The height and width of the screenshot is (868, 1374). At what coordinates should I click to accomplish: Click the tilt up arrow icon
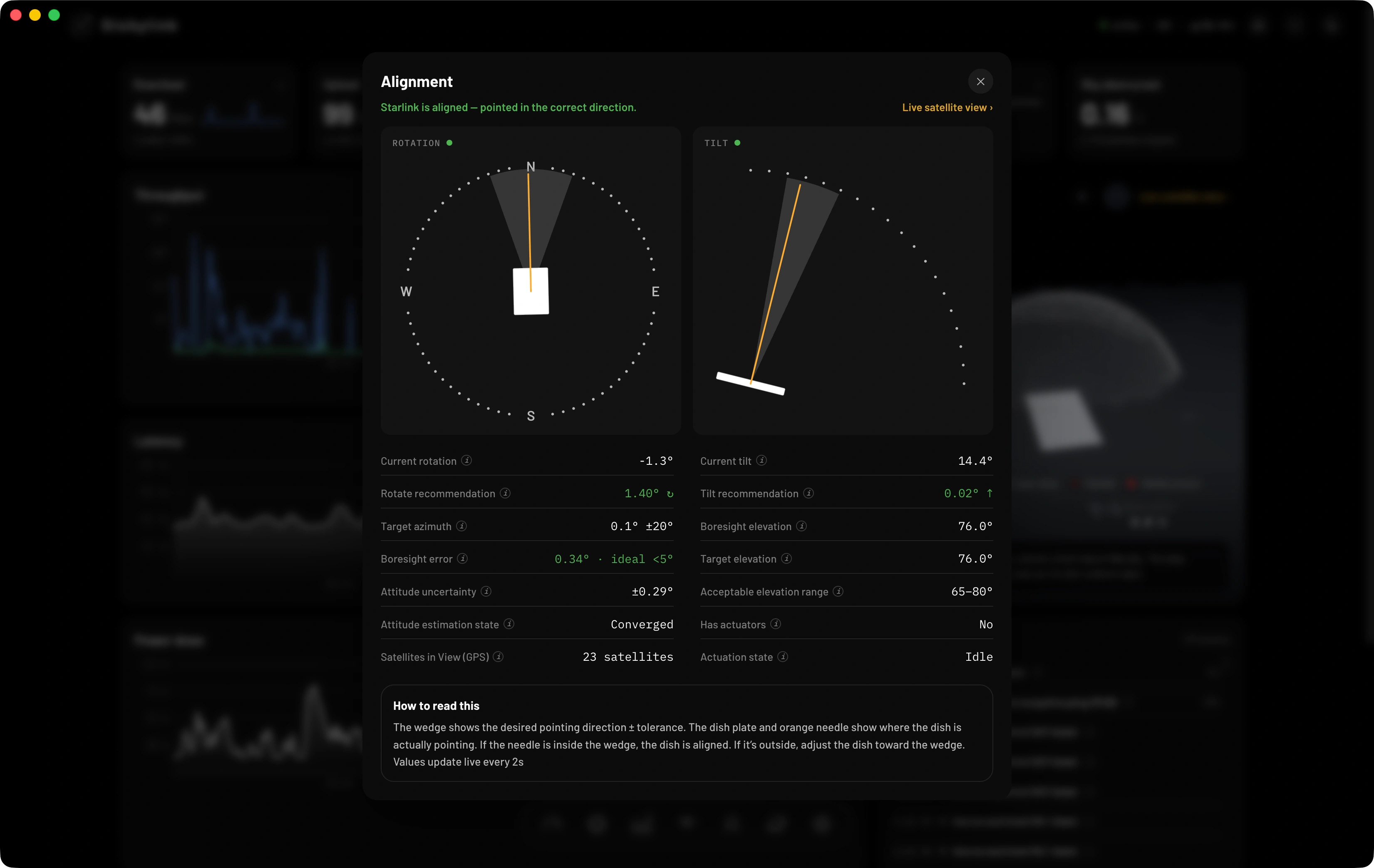[990, 493]
